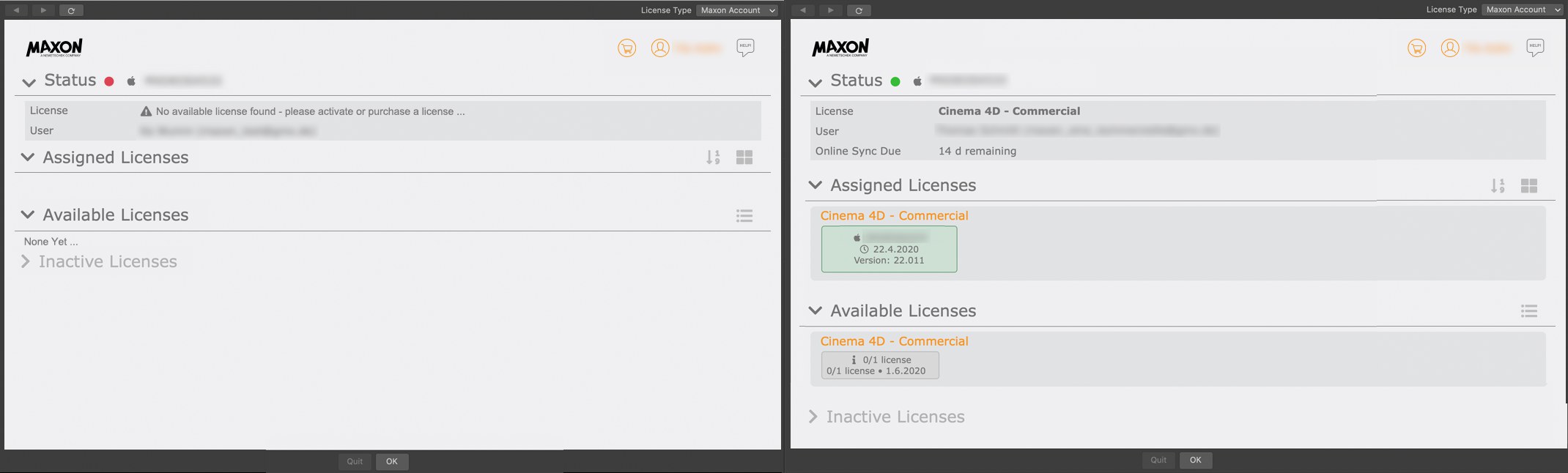Open License Type dropdown in right window
Screen dimensions: 1568x473
(x=1523, y=10)
